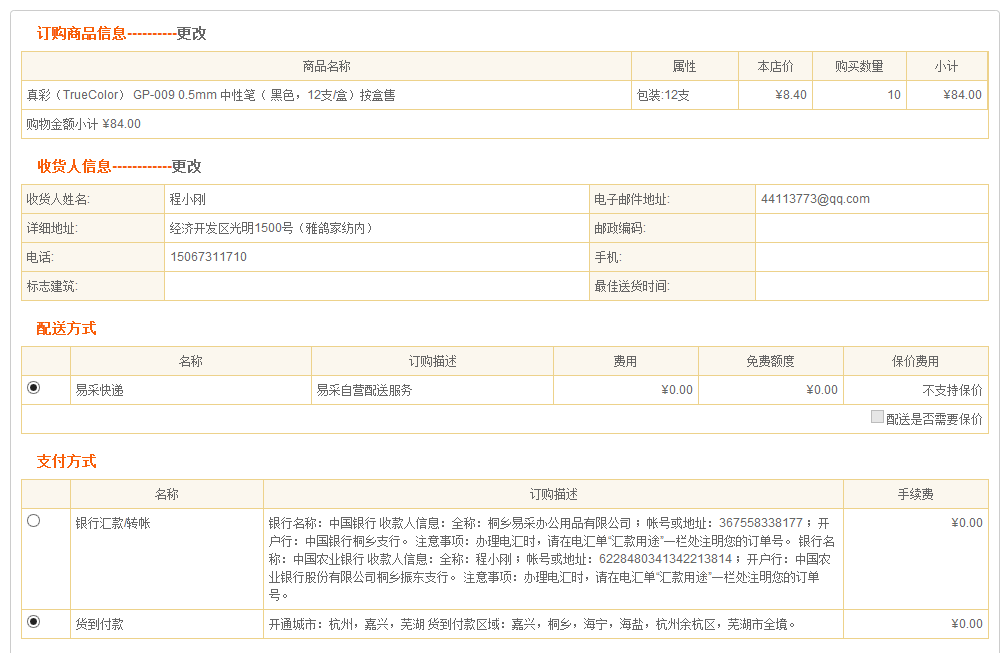Image resolution: width=1006 pixels, height=653 pixels.
Task: Click the 易采自营配送服务 description text
Action: pos(364,390)
